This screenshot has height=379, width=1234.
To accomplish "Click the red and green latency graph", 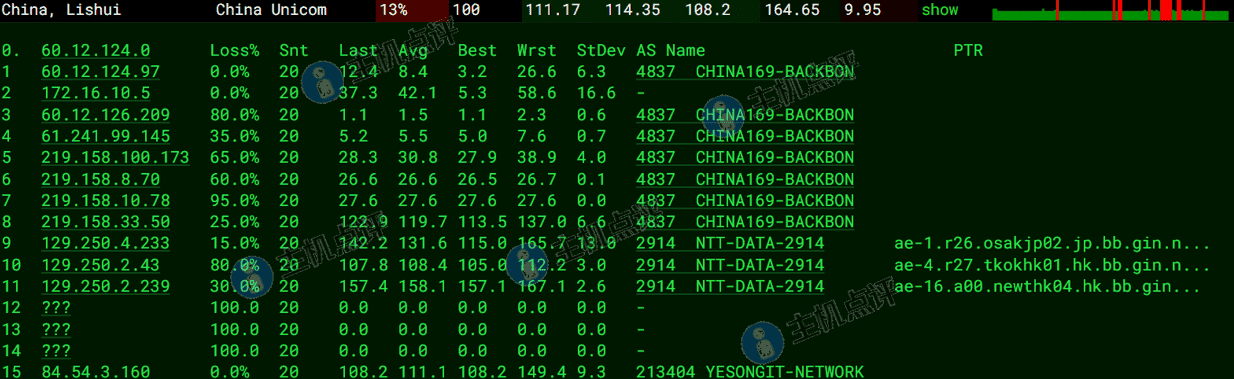I will click(1111, 11).
